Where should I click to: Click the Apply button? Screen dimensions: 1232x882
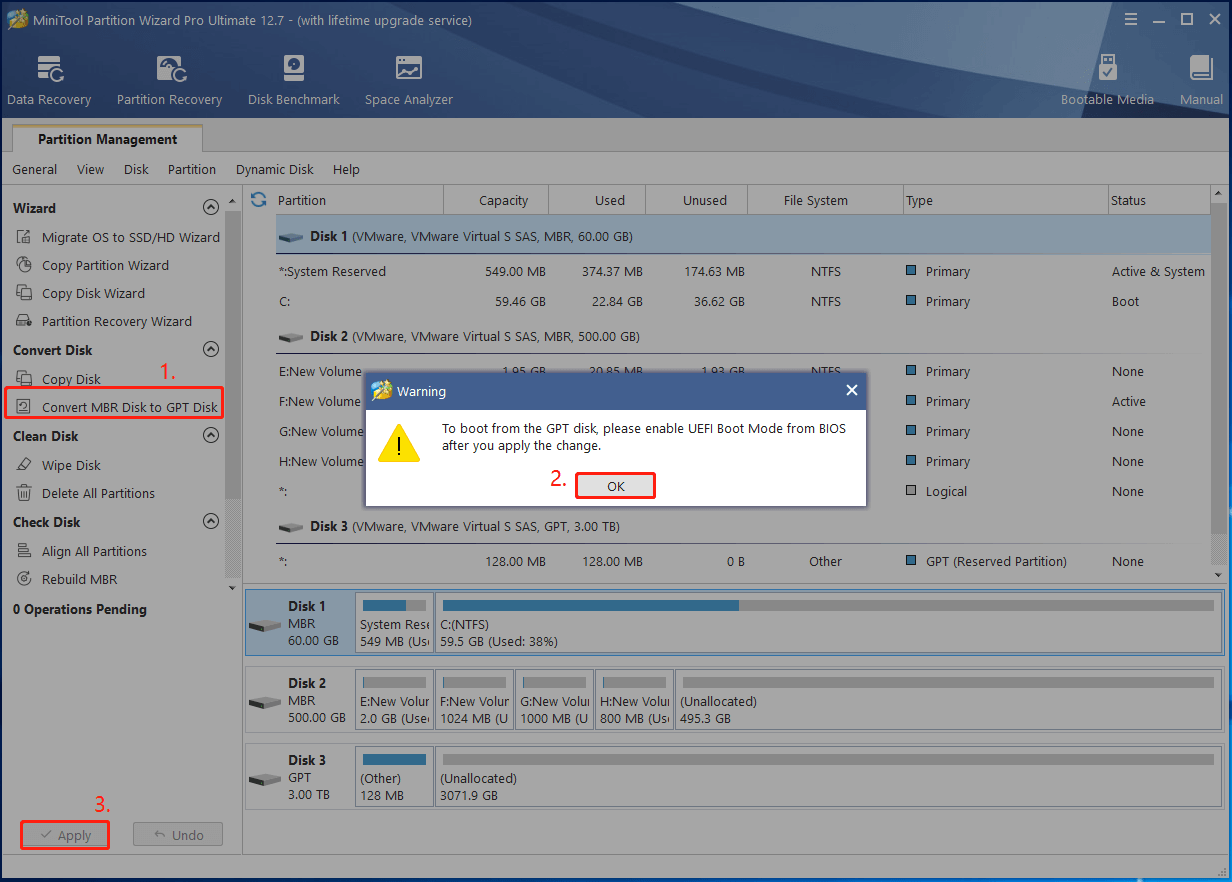[x=65, y=835]
